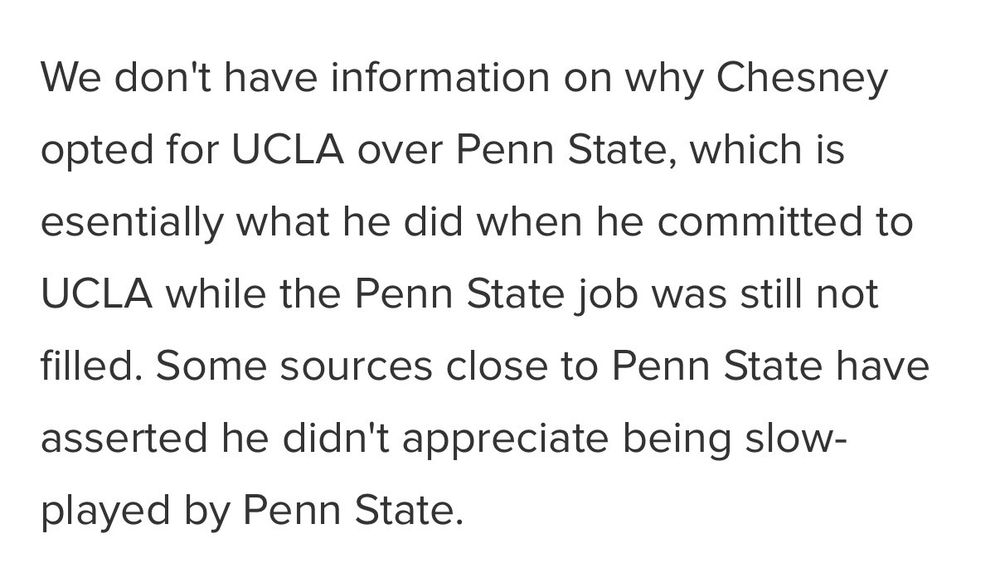1000x582 pixels.
Task: Click the misspelled word 'esentially'
Action: point(132,222)
